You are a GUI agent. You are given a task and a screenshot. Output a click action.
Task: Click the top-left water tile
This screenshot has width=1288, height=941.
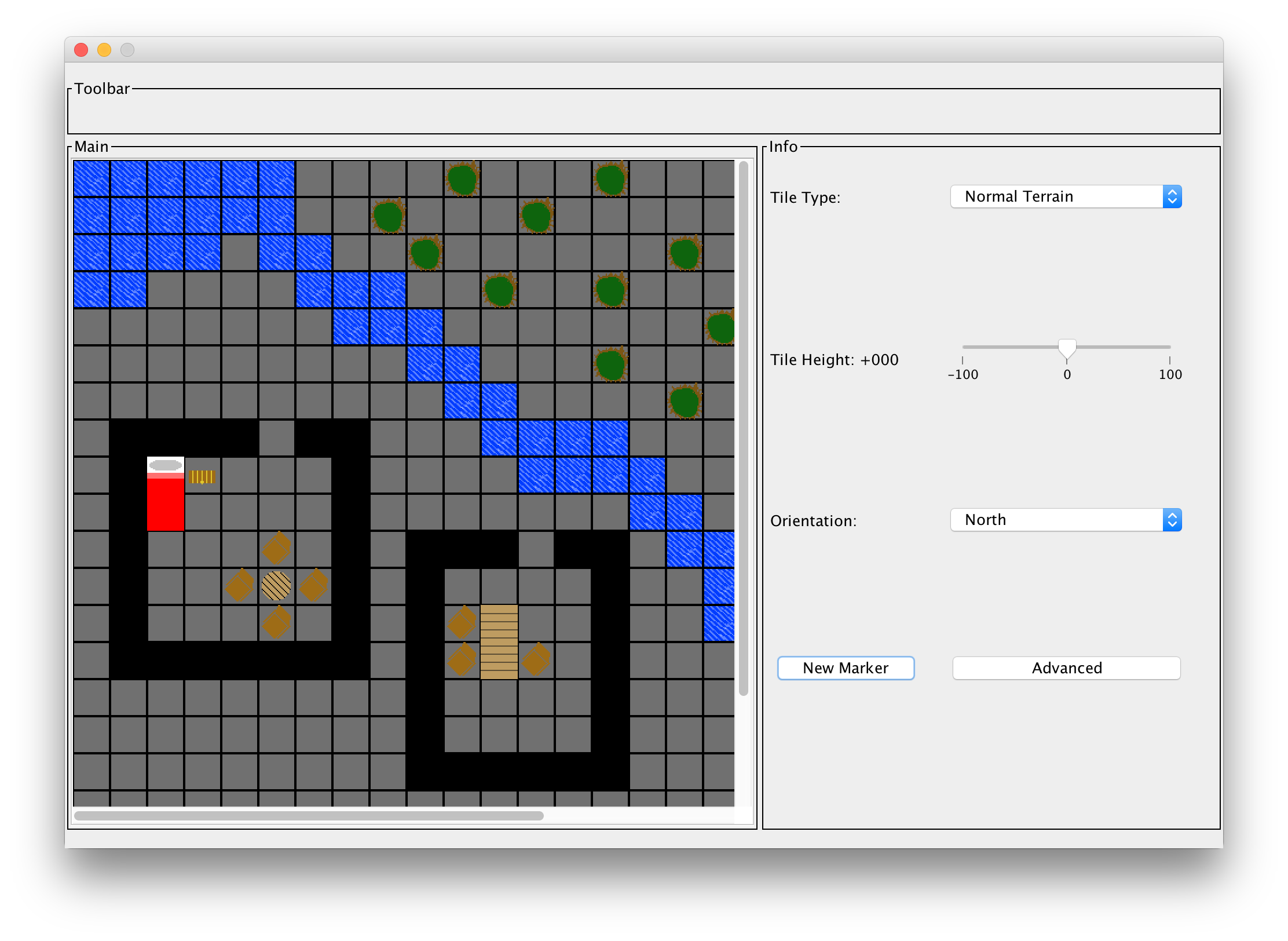coord(92,179)
